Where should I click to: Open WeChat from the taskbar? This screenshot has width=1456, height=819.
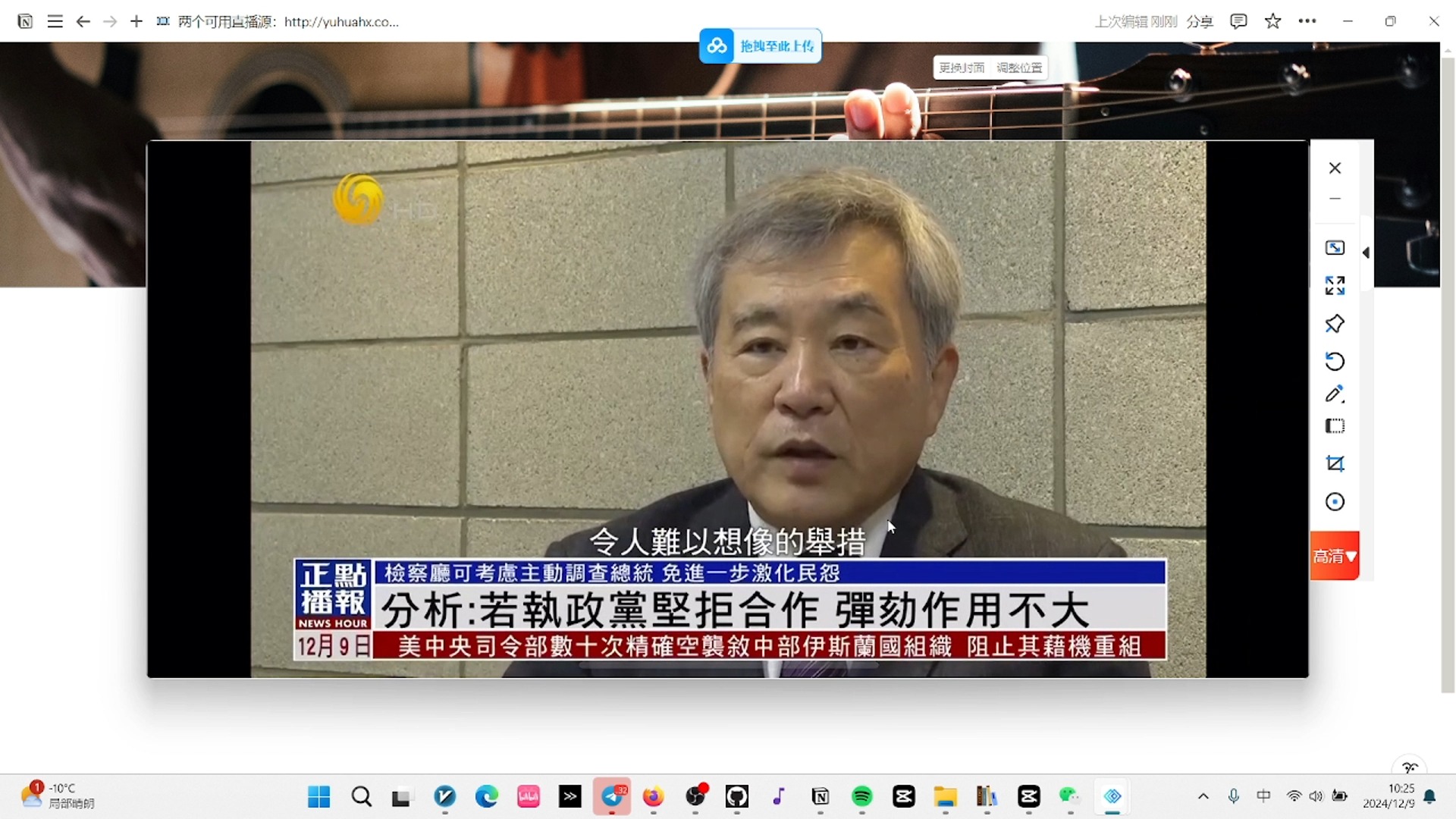(1071, 796)
